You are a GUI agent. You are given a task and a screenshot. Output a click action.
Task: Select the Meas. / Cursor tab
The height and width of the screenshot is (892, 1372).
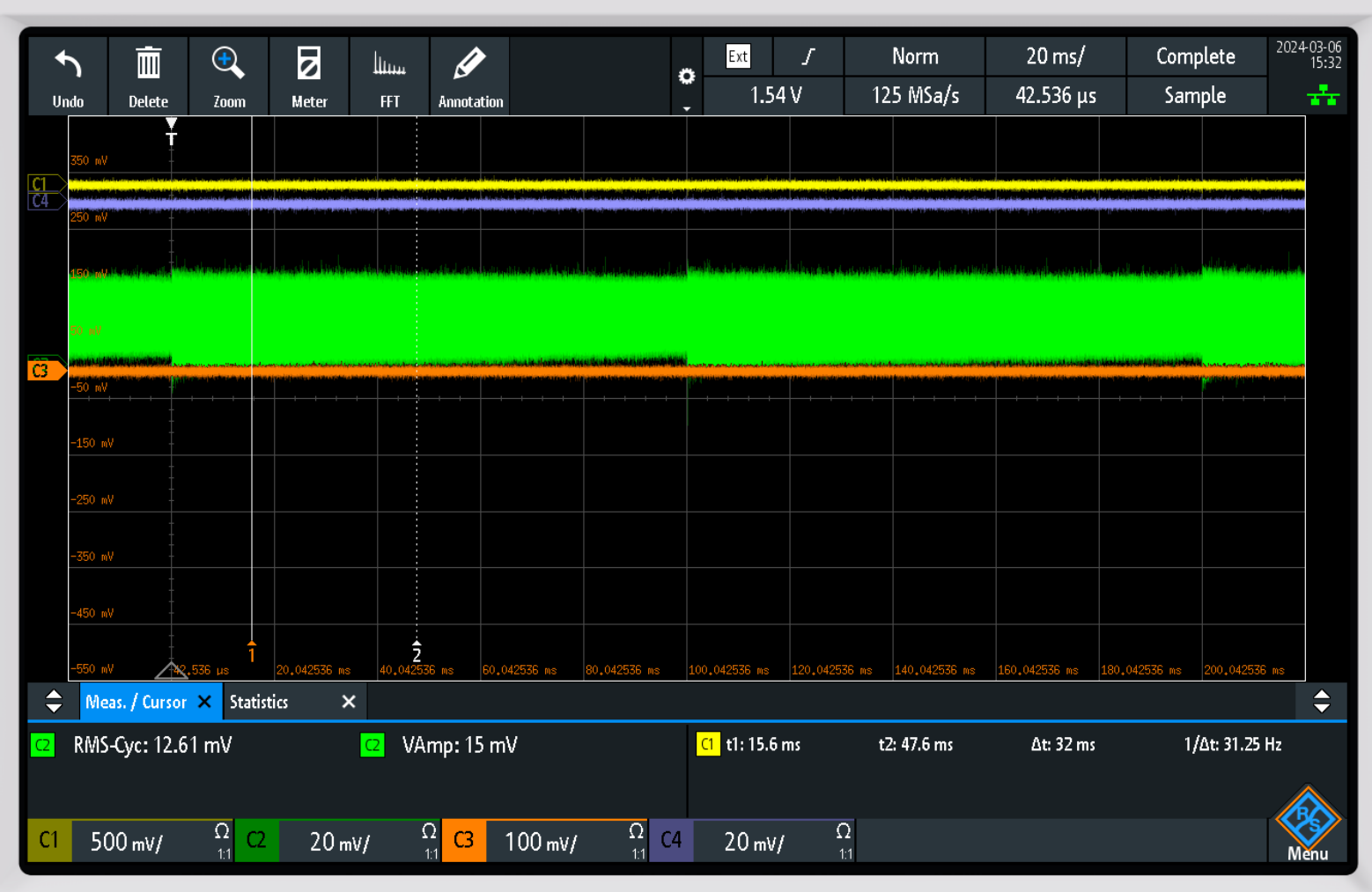pos(136,702)
